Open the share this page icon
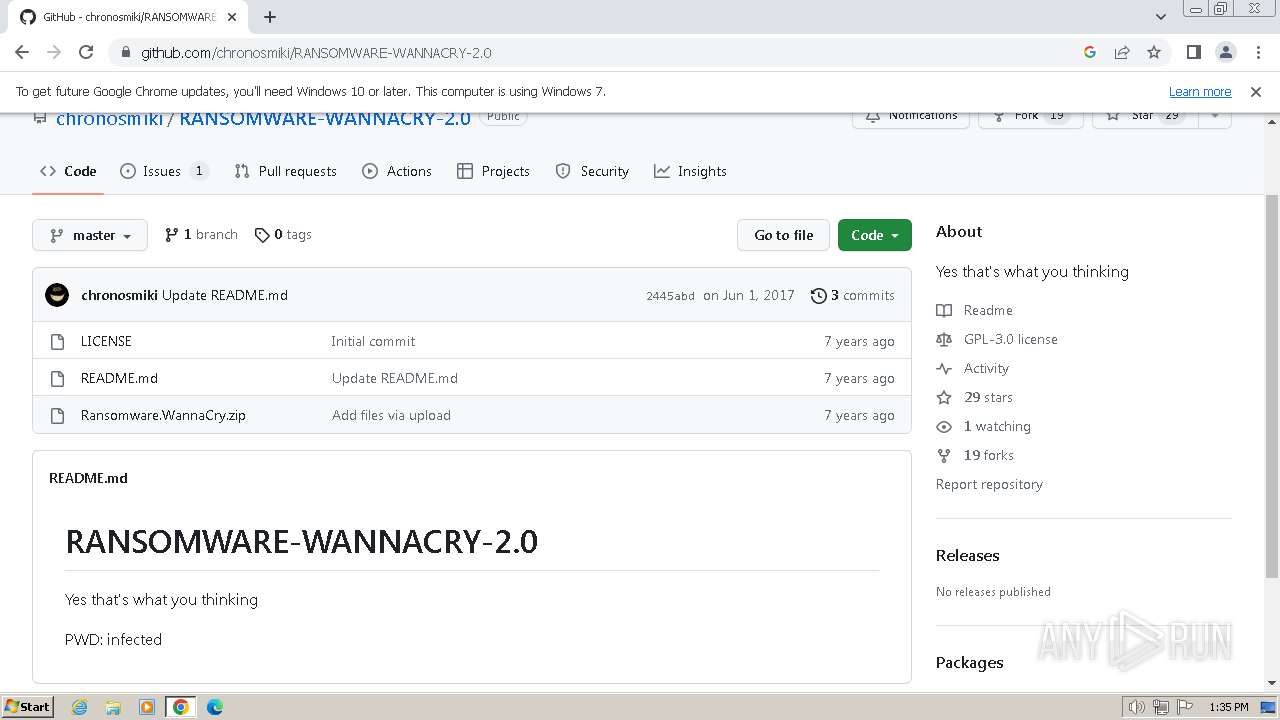The image size is (1280, 720). tap(1122, 52)
